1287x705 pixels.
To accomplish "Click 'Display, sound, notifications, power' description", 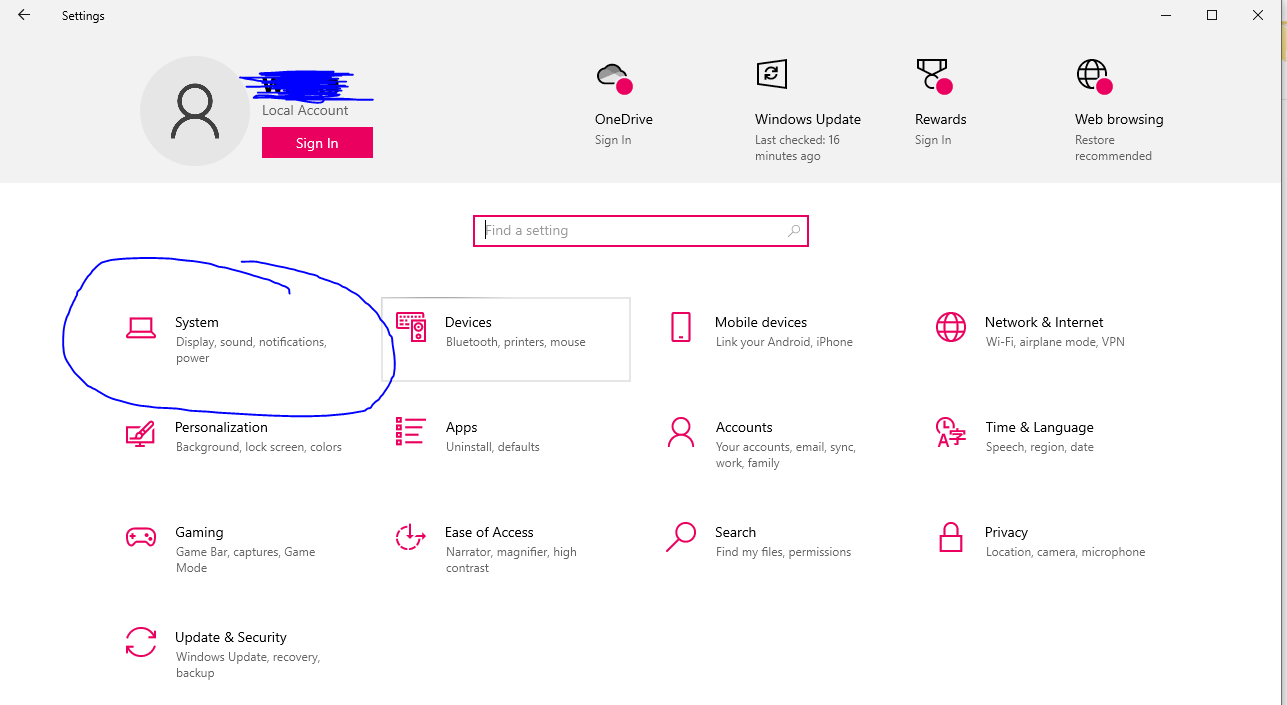I will tap(251, 350).
